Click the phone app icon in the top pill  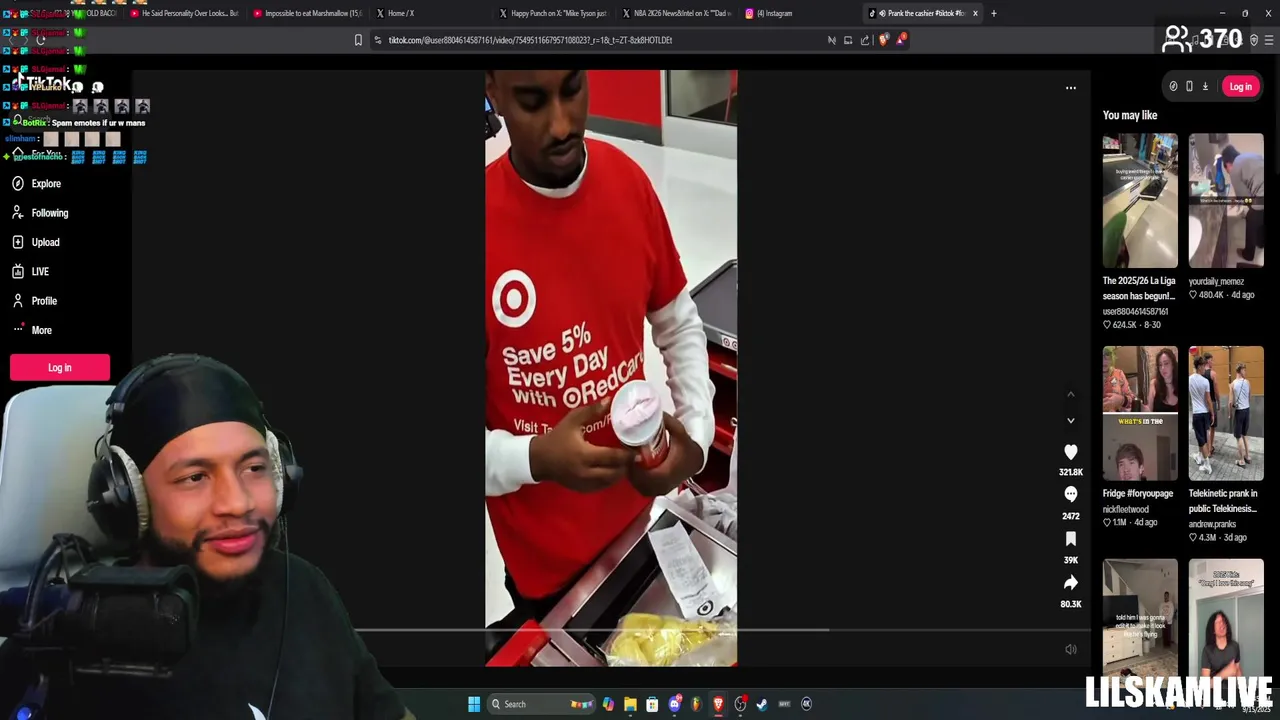tap(1189, 86)
